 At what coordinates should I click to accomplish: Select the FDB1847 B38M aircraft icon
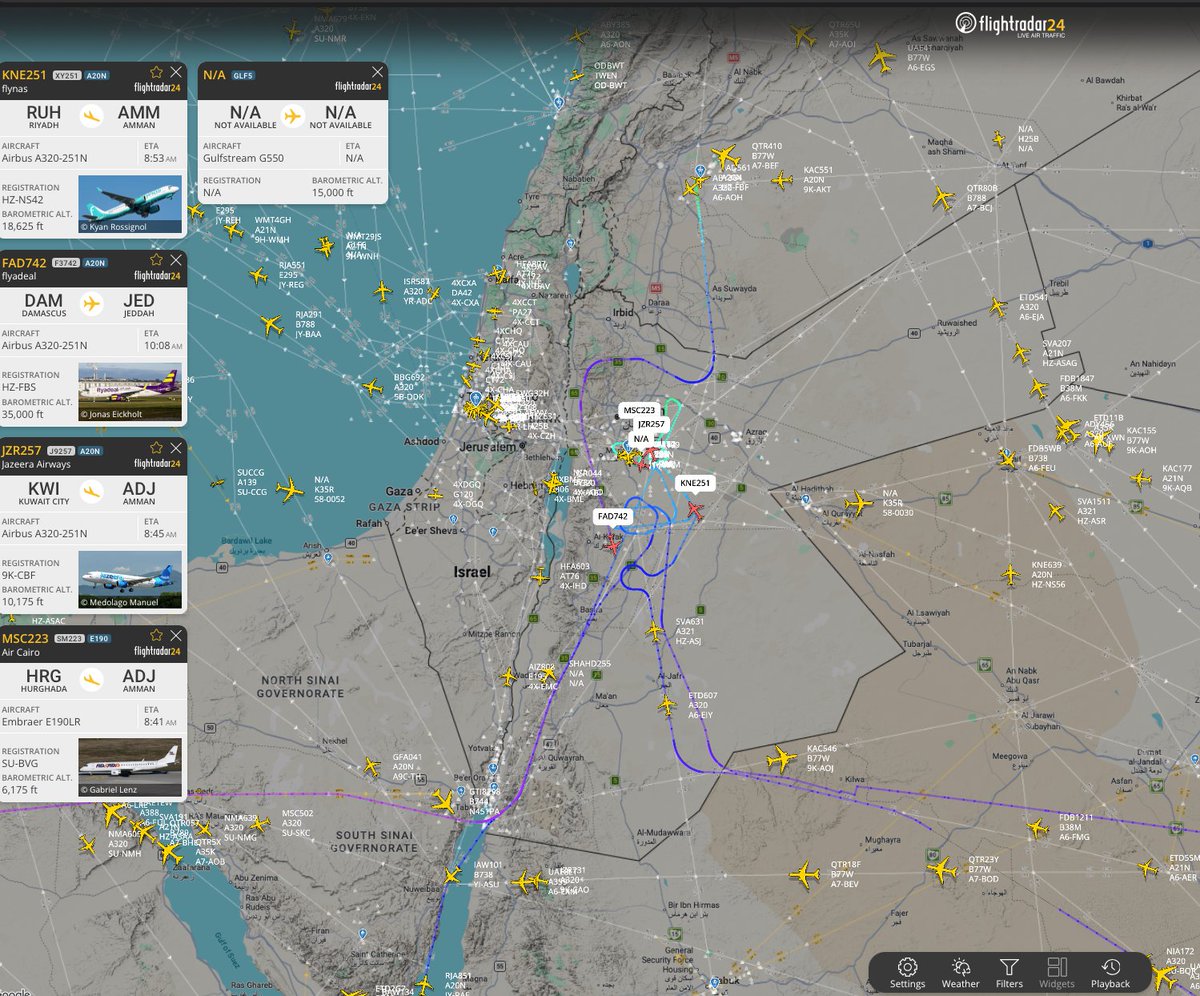pos(1040,388)
